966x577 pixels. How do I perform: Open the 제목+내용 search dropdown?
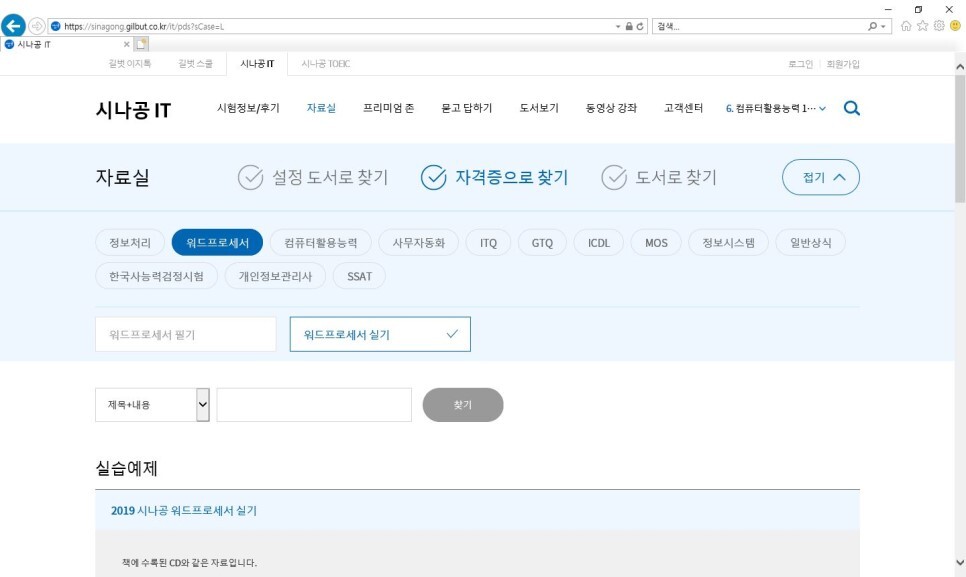(x=152, y=405)
